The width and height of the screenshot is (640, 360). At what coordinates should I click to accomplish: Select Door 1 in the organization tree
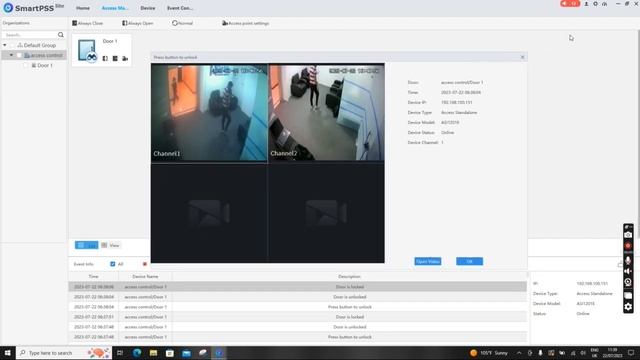[x=44, y=65]
